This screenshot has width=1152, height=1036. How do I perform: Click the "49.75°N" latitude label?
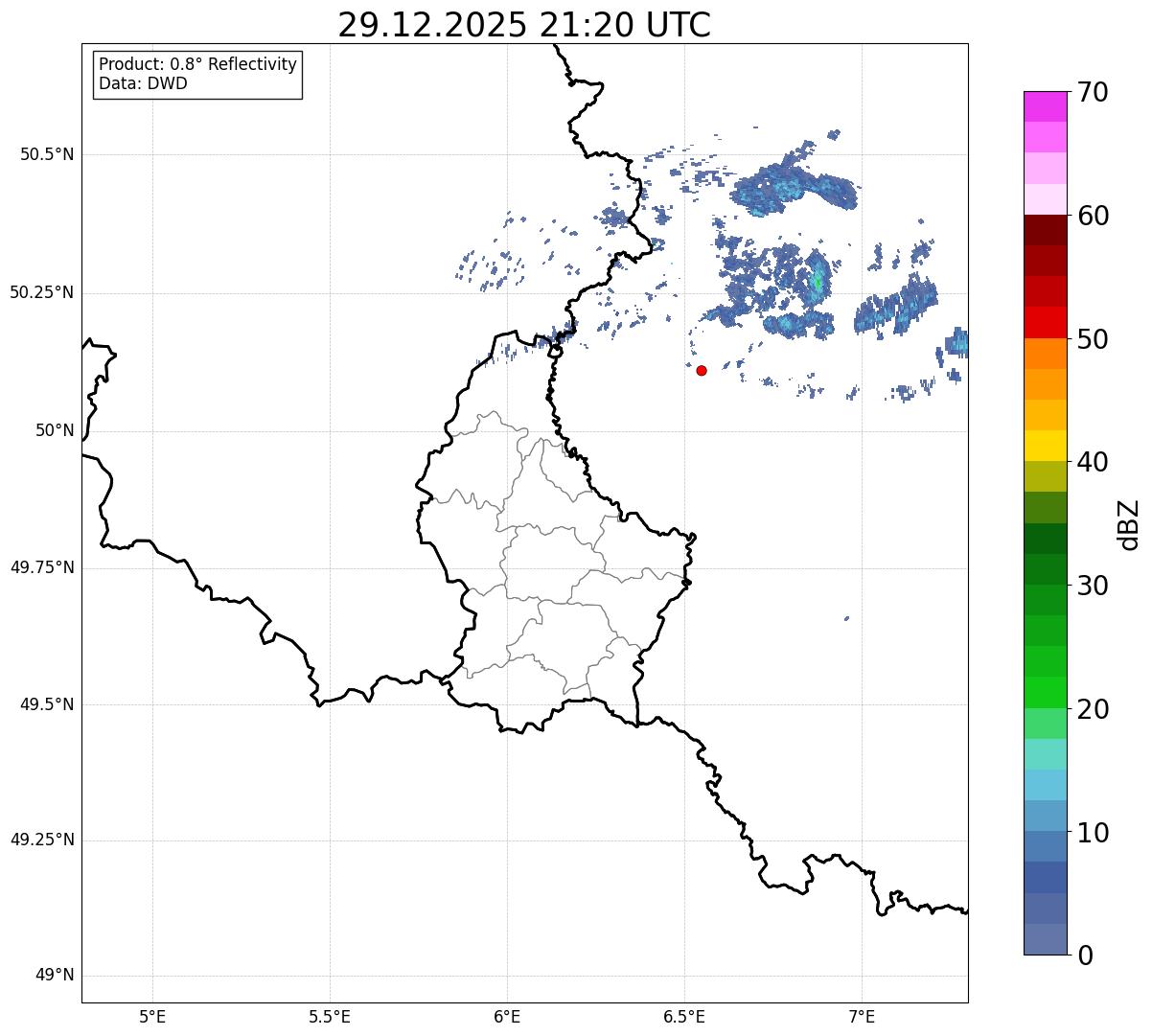[42, 567]
